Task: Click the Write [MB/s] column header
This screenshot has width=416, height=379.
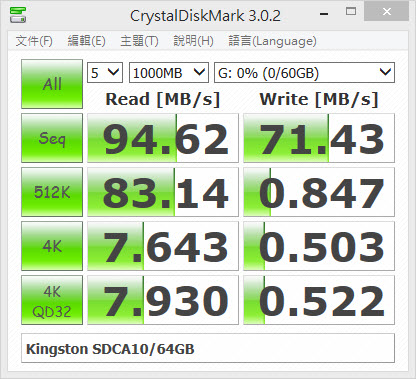Action: point(319,99)
